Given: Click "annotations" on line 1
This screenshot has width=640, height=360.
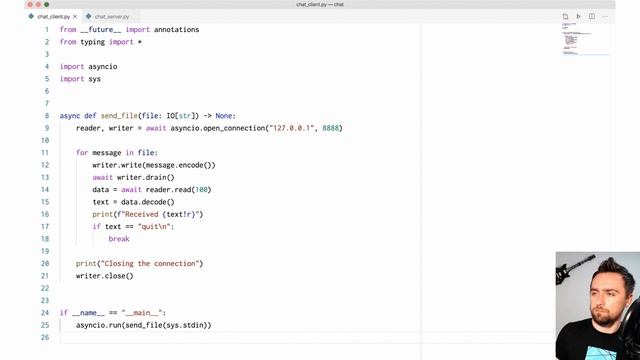Looking at the screenshot, I should pos(177,30).
